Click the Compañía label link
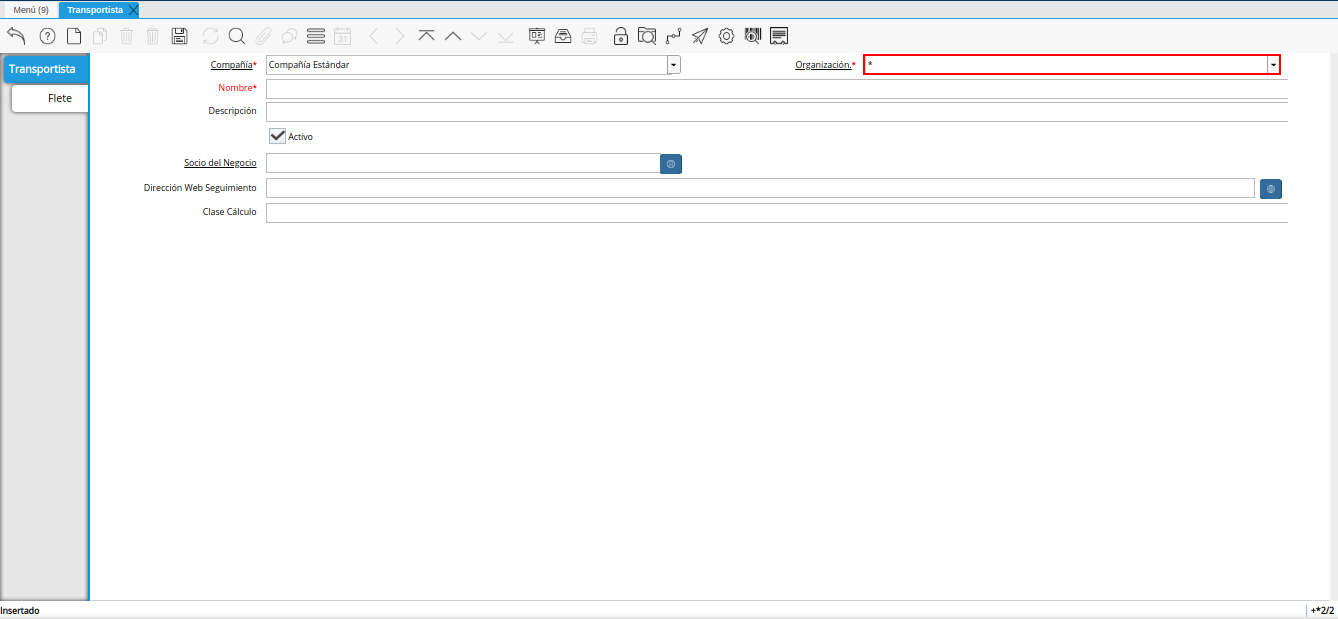The image size is (1338, 619). click(231, 65)
